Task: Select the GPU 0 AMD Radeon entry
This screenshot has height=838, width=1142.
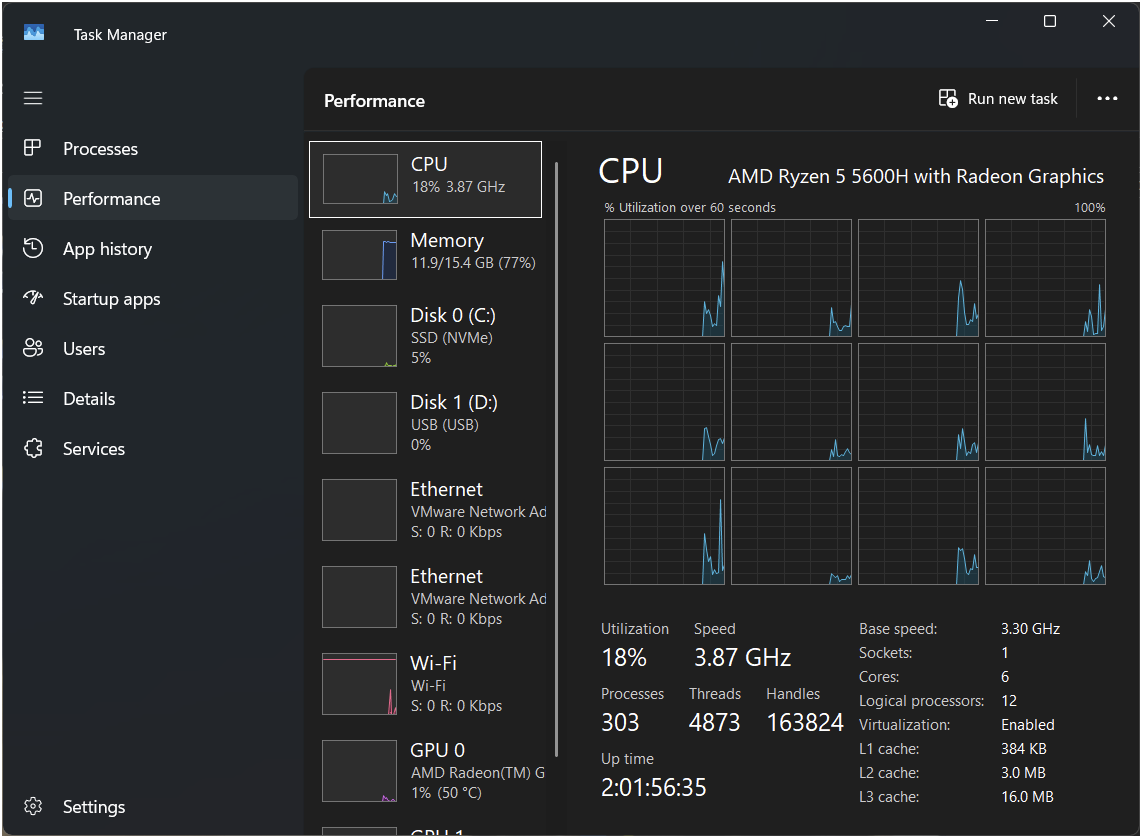Action: pos(425,770)
